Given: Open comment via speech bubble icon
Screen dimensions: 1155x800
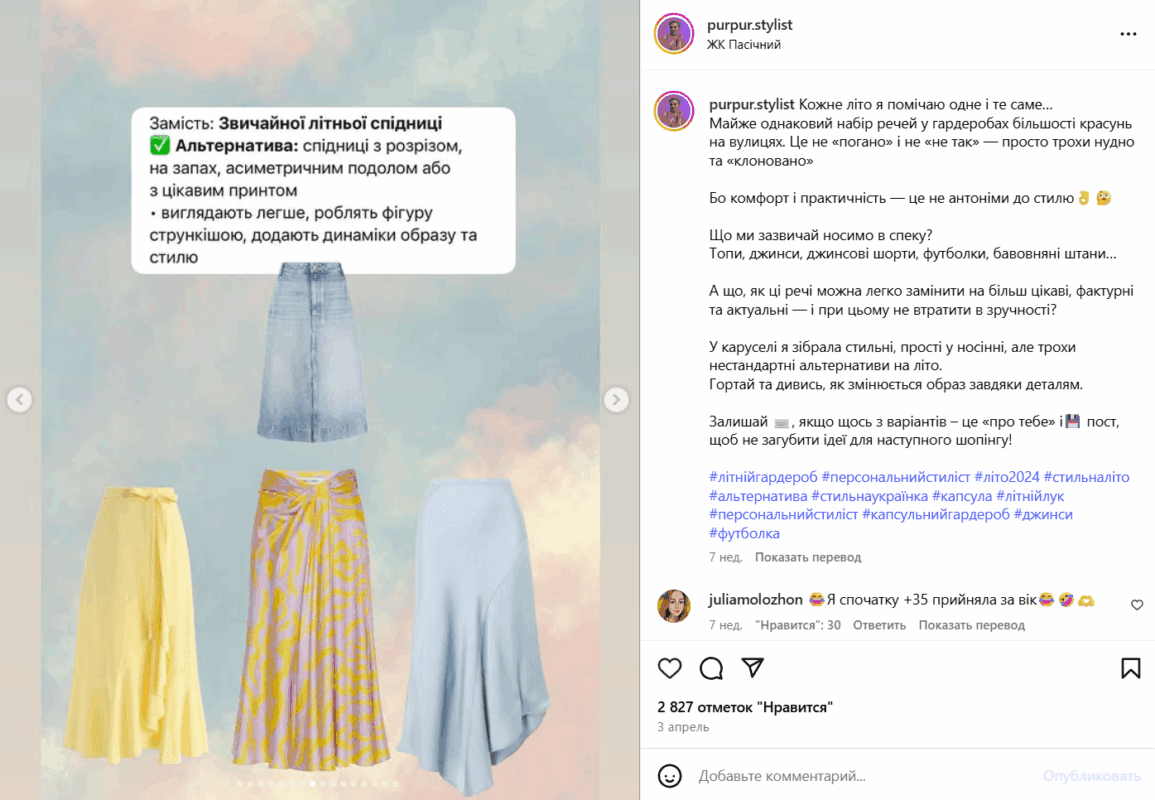Looking at the screenshot, I should point(711,668).
